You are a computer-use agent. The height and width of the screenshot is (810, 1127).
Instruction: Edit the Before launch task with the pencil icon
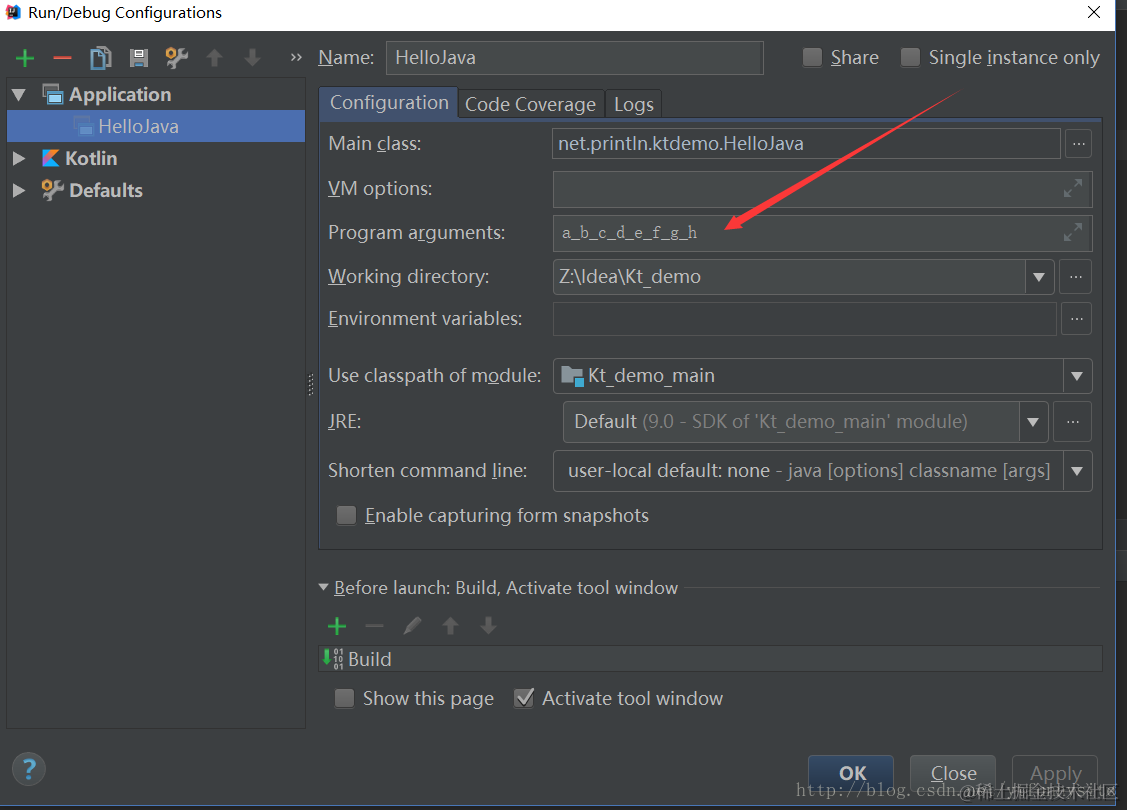(413, 626)
